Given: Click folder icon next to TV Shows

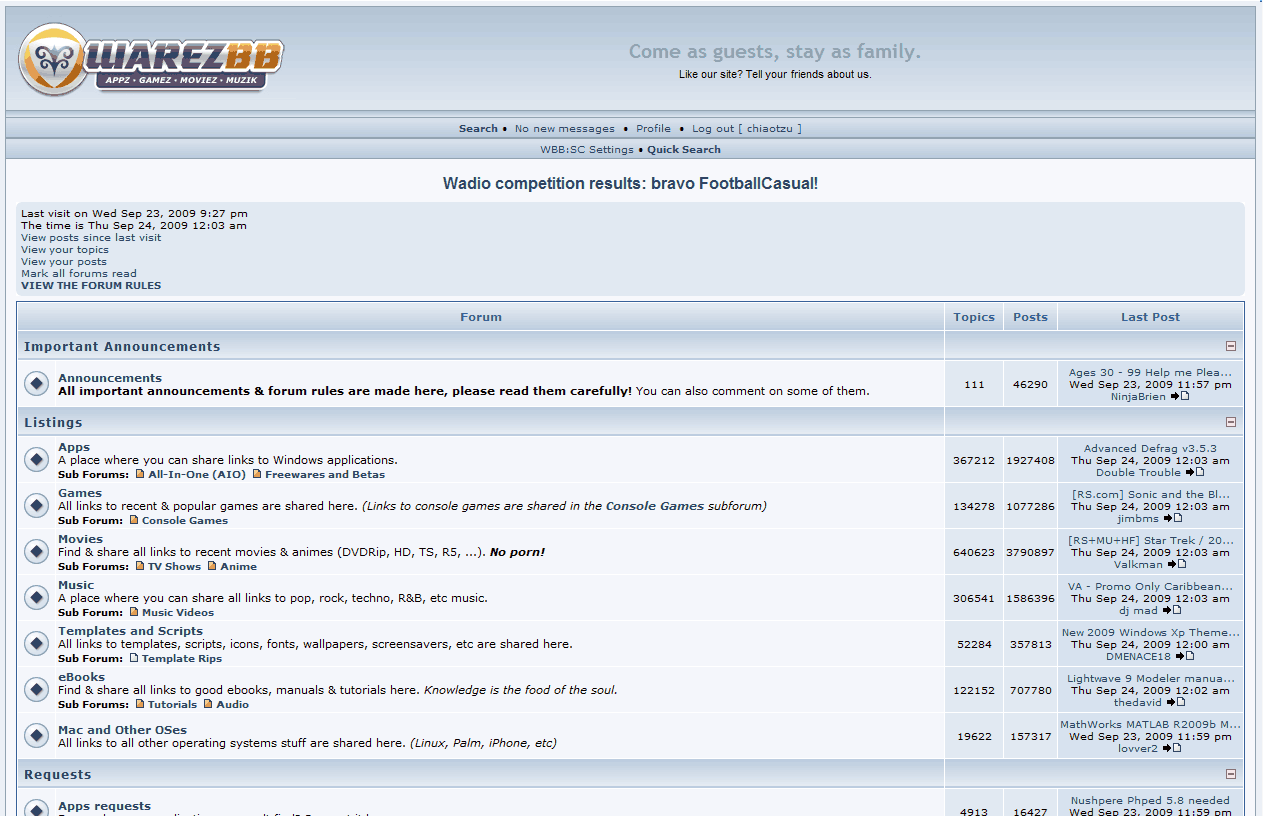Looking at the screenshot, I should (x=140, y=566).
